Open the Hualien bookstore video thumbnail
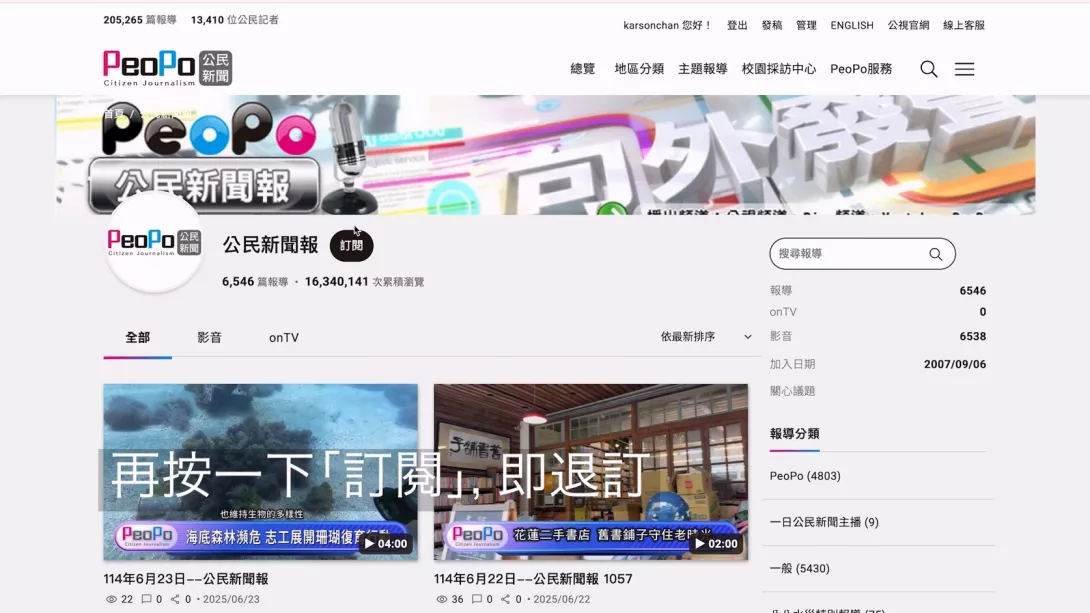Image resolution: width=1090 pixels, height=613 pixels. click(591, 472)
